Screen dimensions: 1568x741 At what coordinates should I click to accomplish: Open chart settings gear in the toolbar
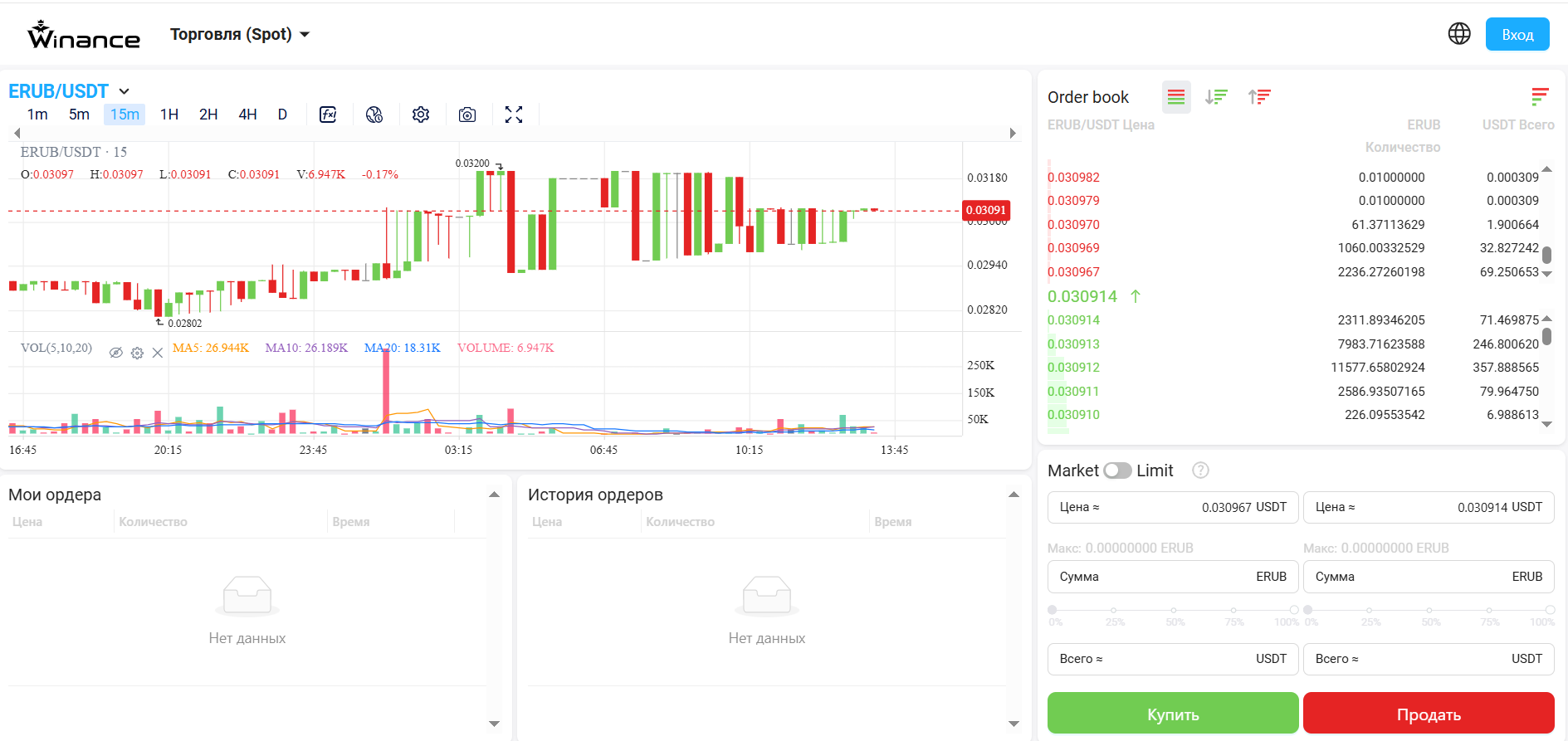point(421,115)
